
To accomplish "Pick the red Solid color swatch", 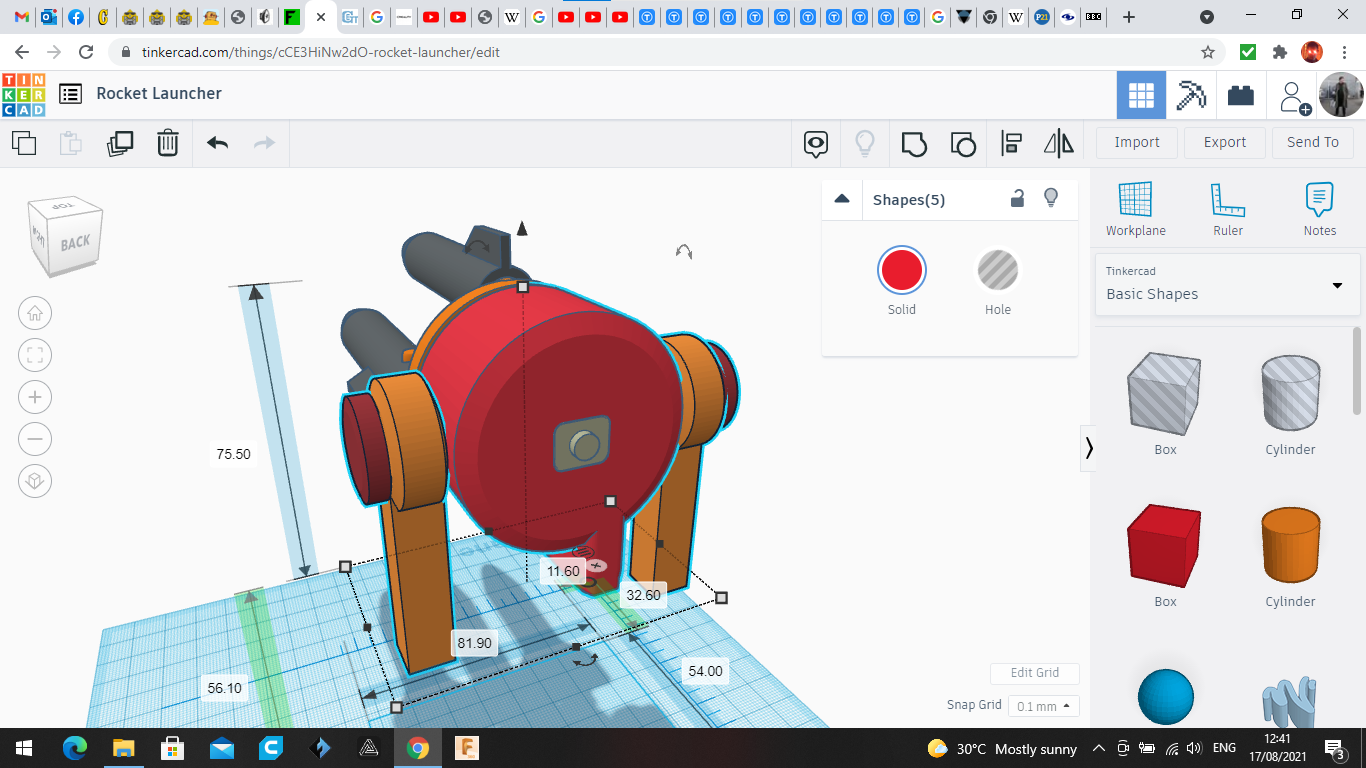I will [901, 271].
